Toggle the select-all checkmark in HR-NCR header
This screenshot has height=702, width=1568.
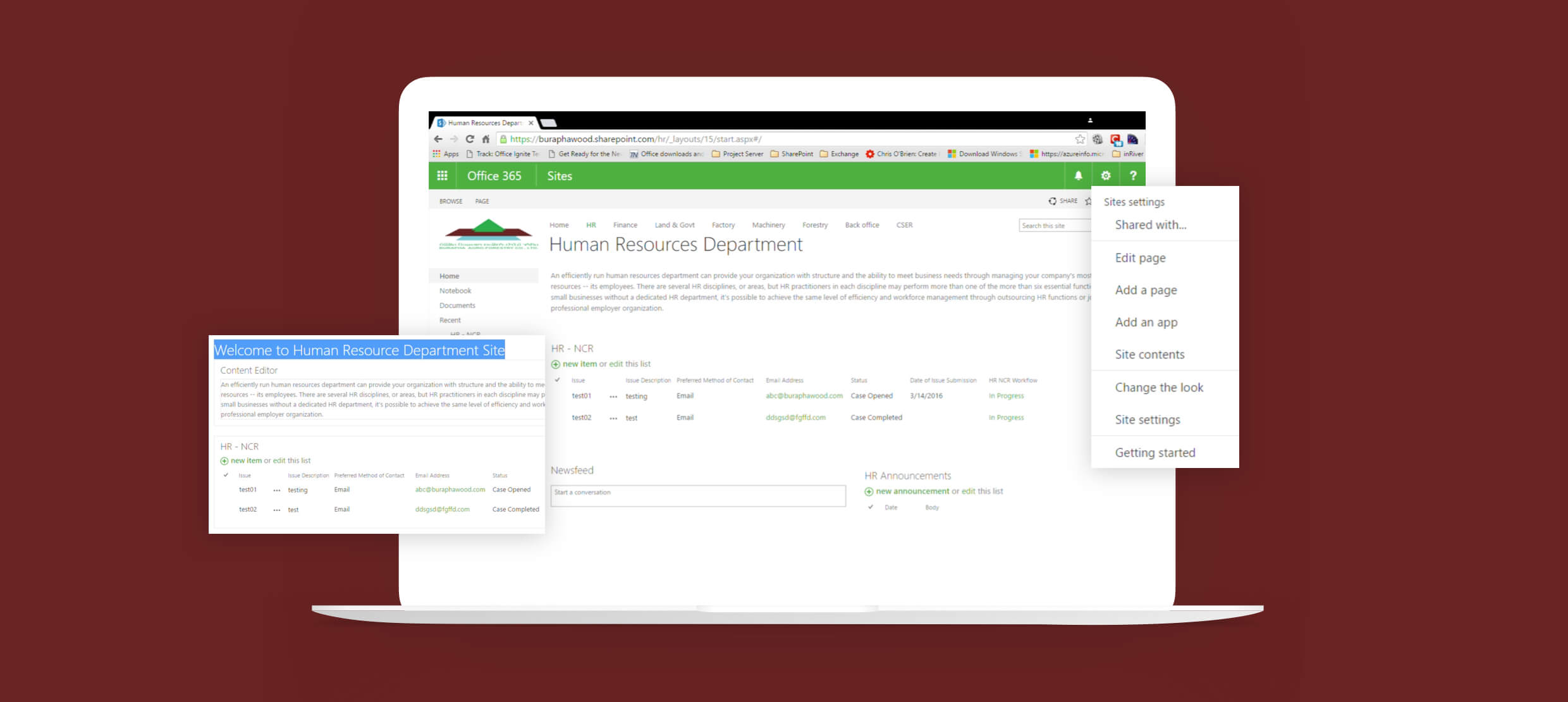point(557,380)
